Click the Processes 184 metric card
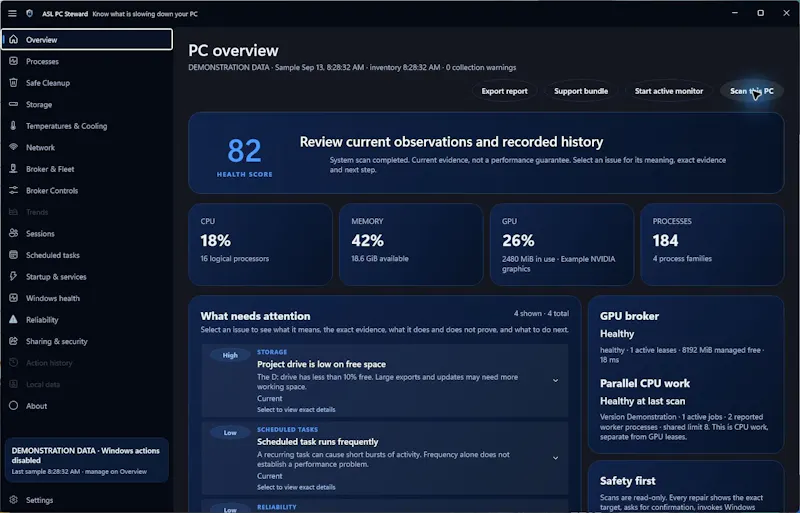Viewport: 800px width, 513px height. (712, 245)
